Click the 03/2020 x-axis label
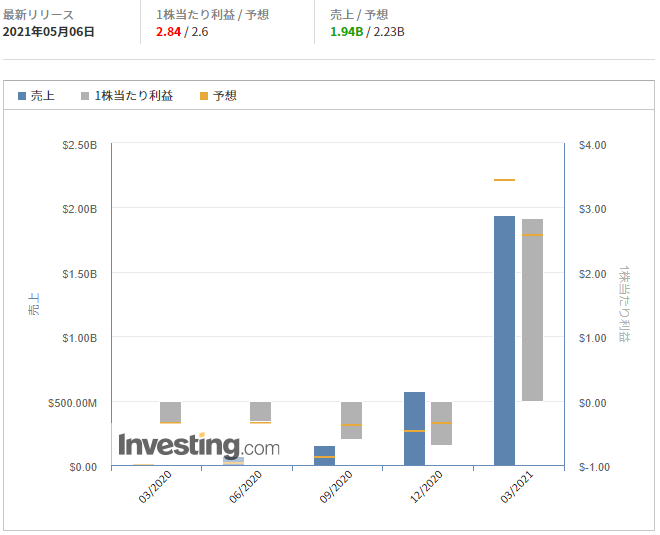 (155, 487)
